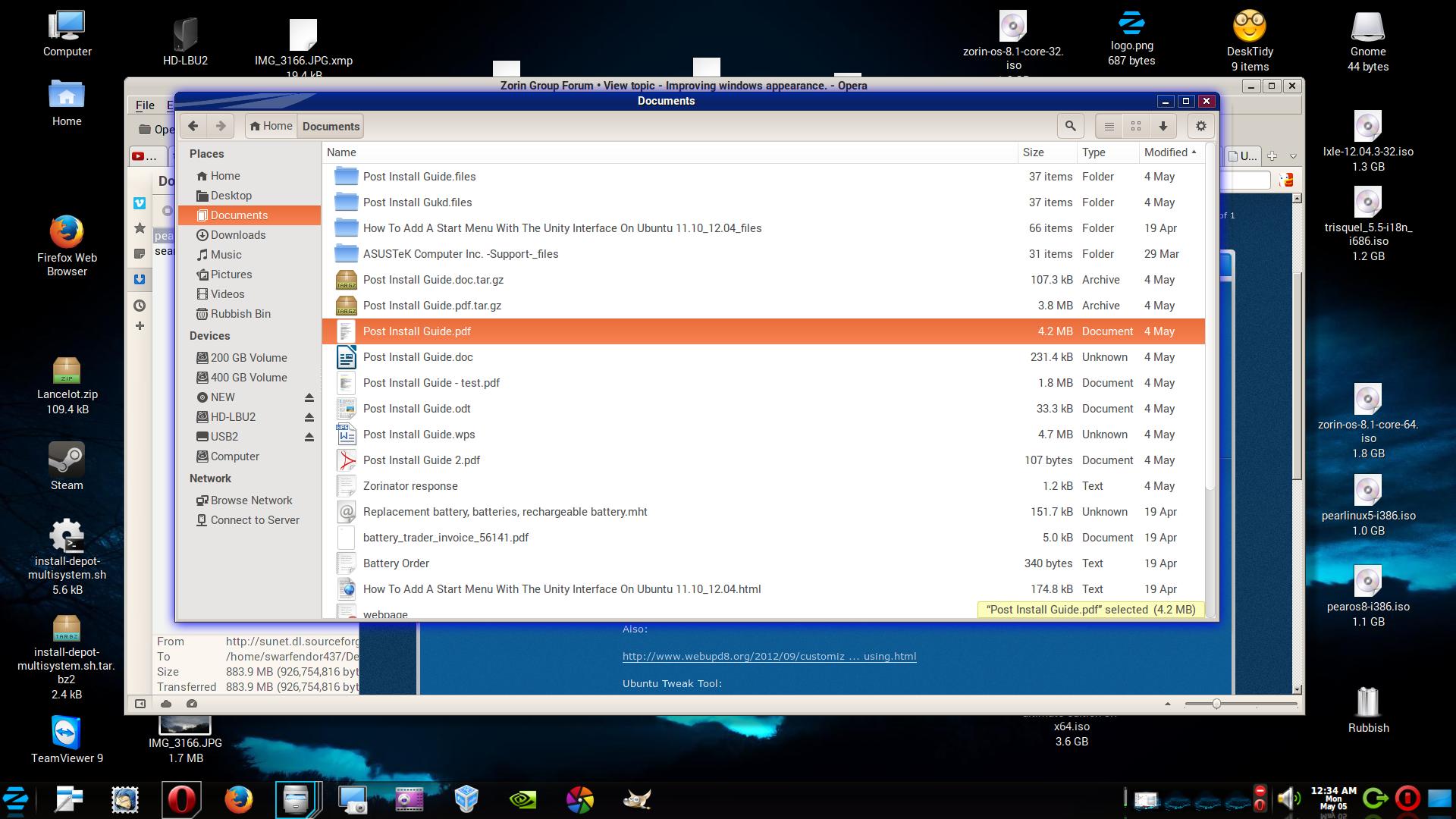
Task: Launch Opera from the taskbar
Action: 181,799
